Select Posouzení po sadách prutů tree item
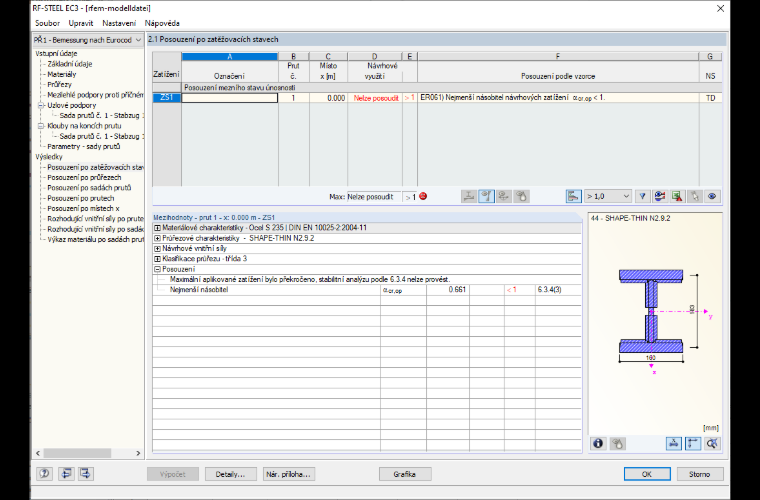 [x=89, y=188]
